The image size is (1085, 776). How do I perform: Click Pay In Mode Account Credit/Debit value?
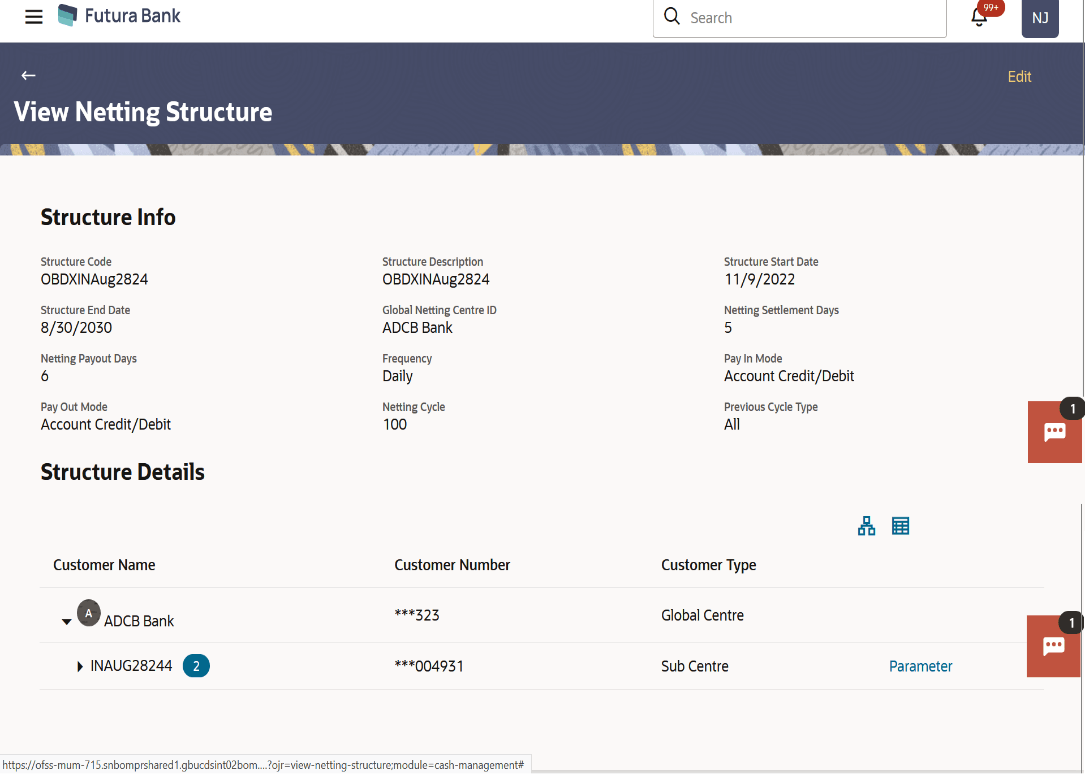(789, 376)
